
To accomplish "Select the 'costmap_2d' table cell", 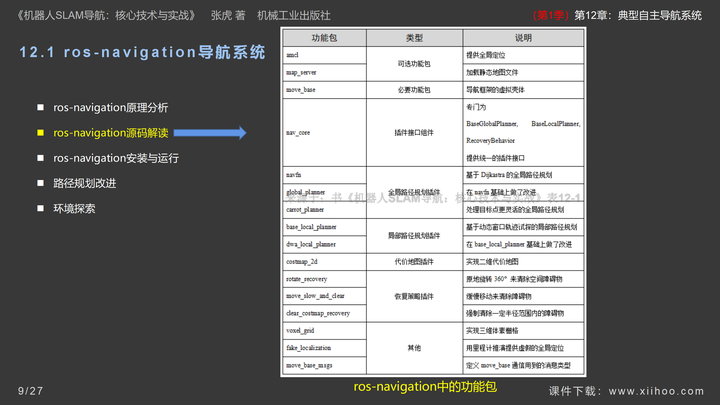I will 324,262.
